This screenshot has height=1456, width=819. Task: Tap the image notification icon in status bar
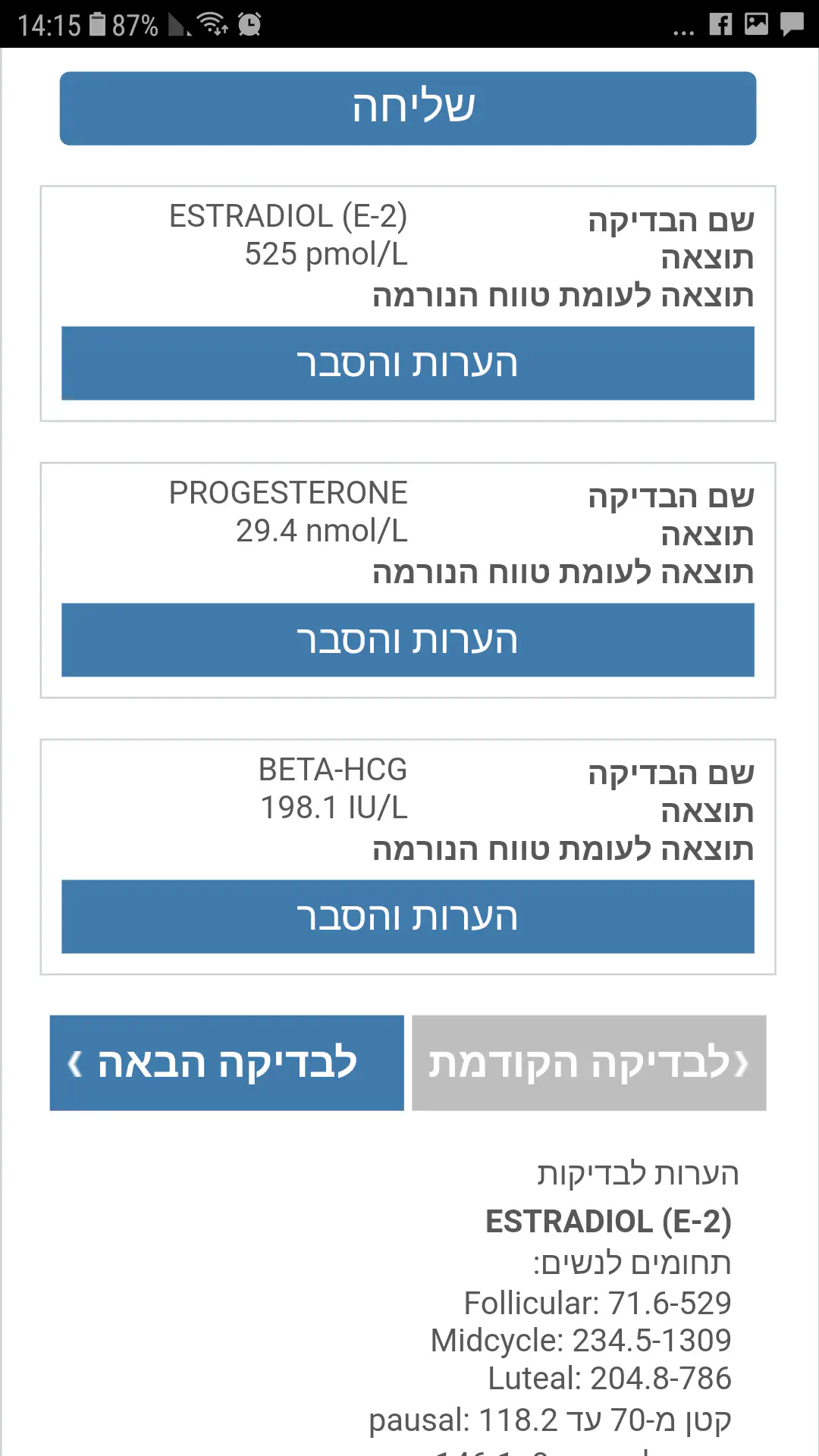tap(756, 24)
